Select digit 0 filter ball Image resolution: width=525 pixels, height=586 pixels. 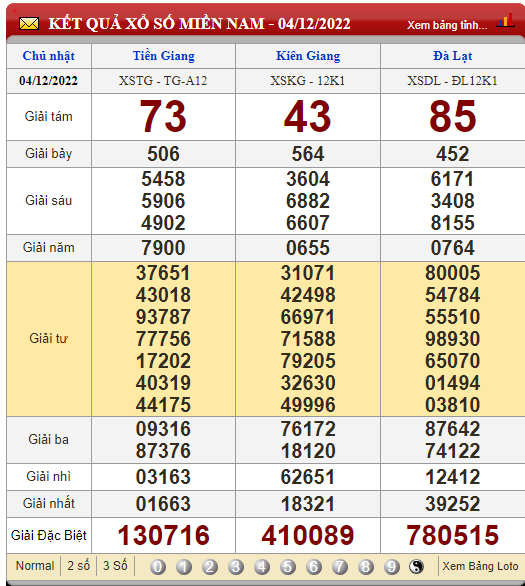pyautogui.click(x=158, y=567)
